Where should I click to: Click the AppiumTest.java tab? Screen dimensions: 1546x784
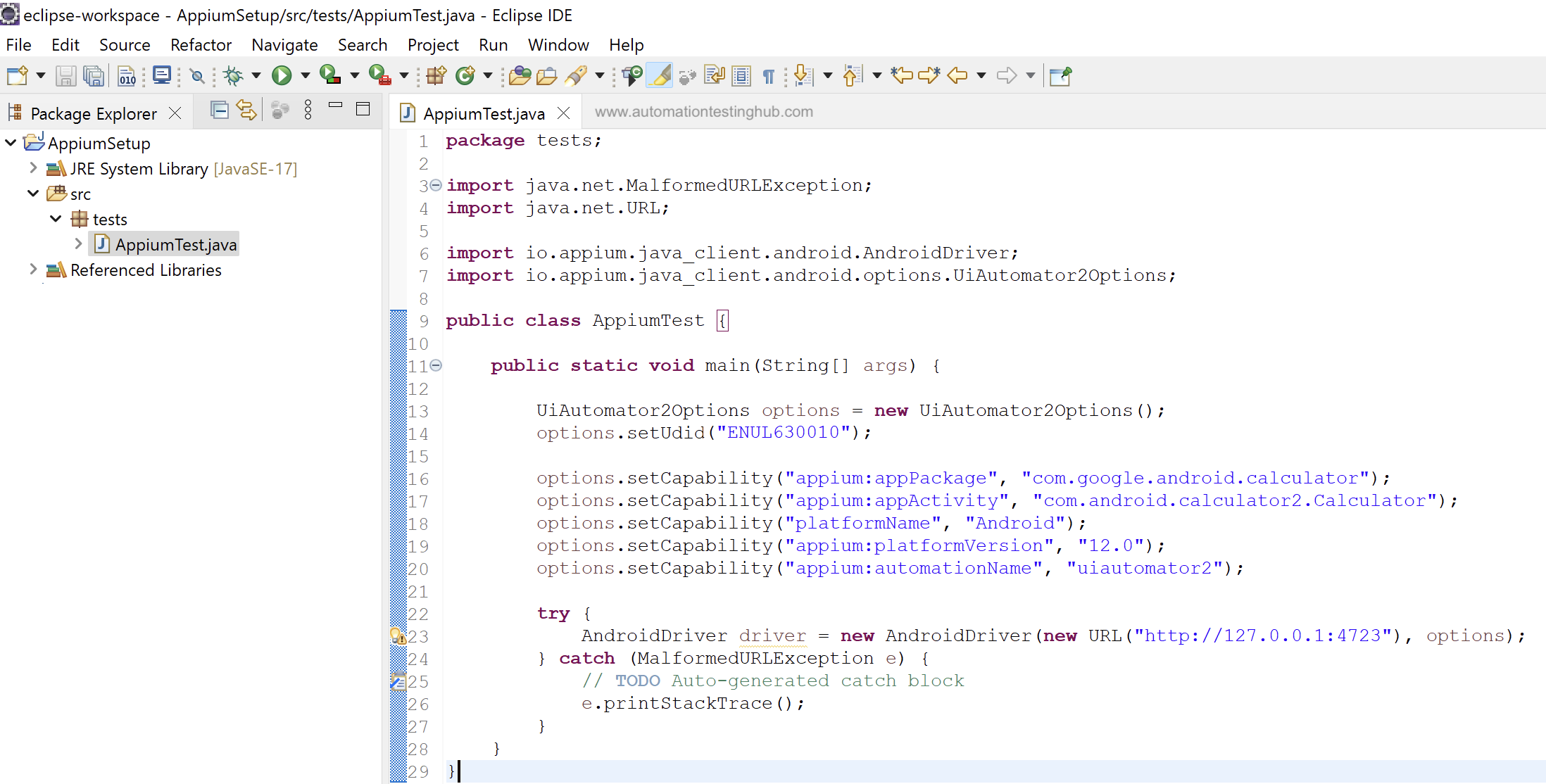pos(480,112)
